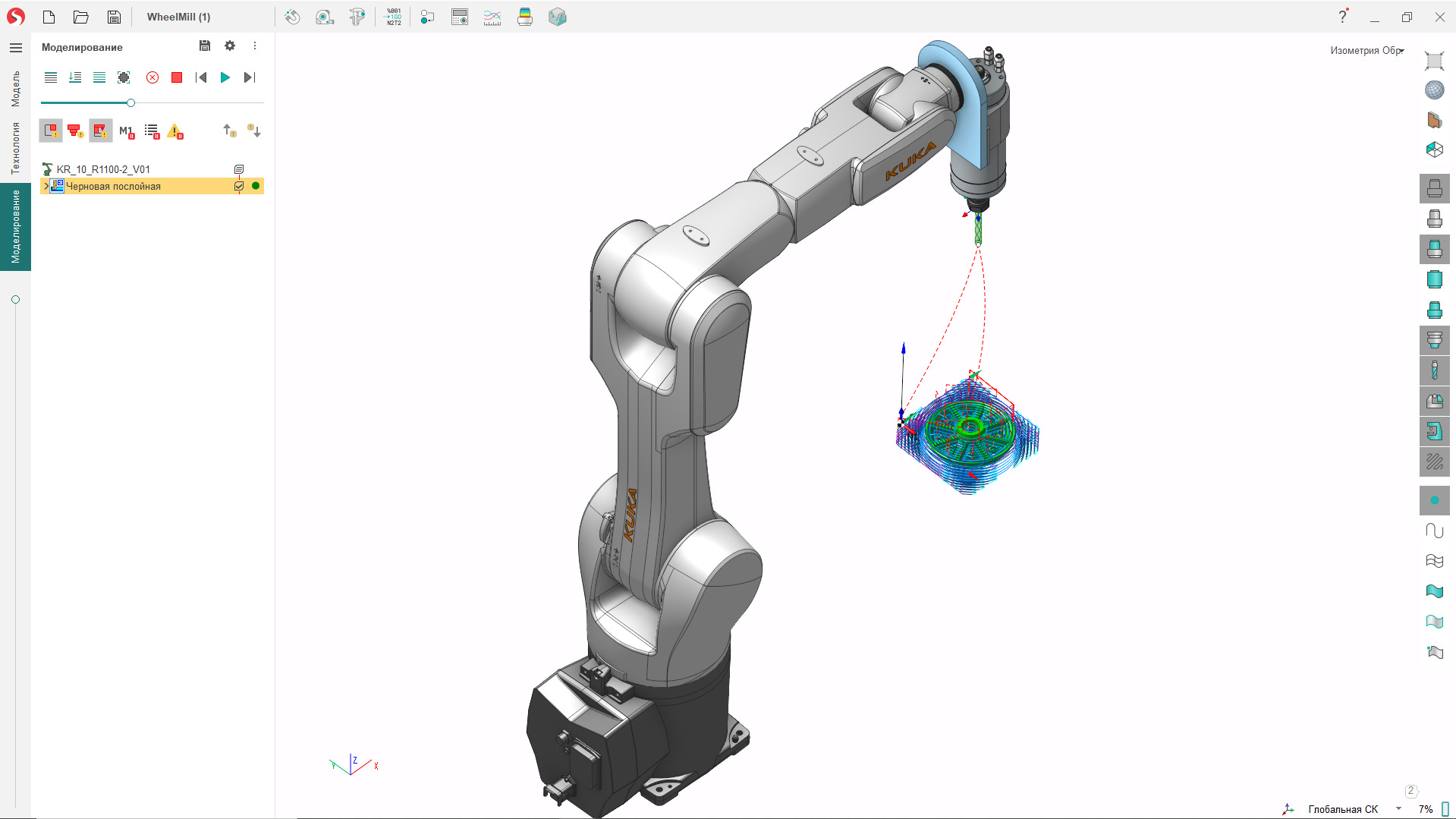Click the globe view icon in the right sidebar

pyautogui.click(x=1434, y=89)
